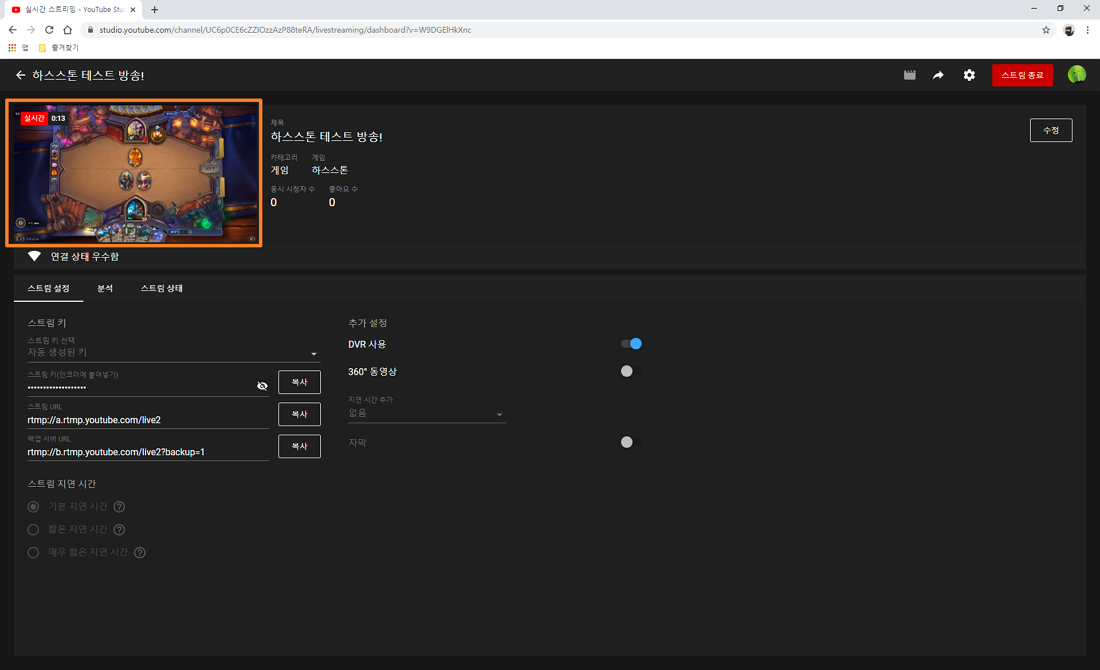Click the 하스스톤 game name
Screen dimensions: 1100x670
click(330, 170)
